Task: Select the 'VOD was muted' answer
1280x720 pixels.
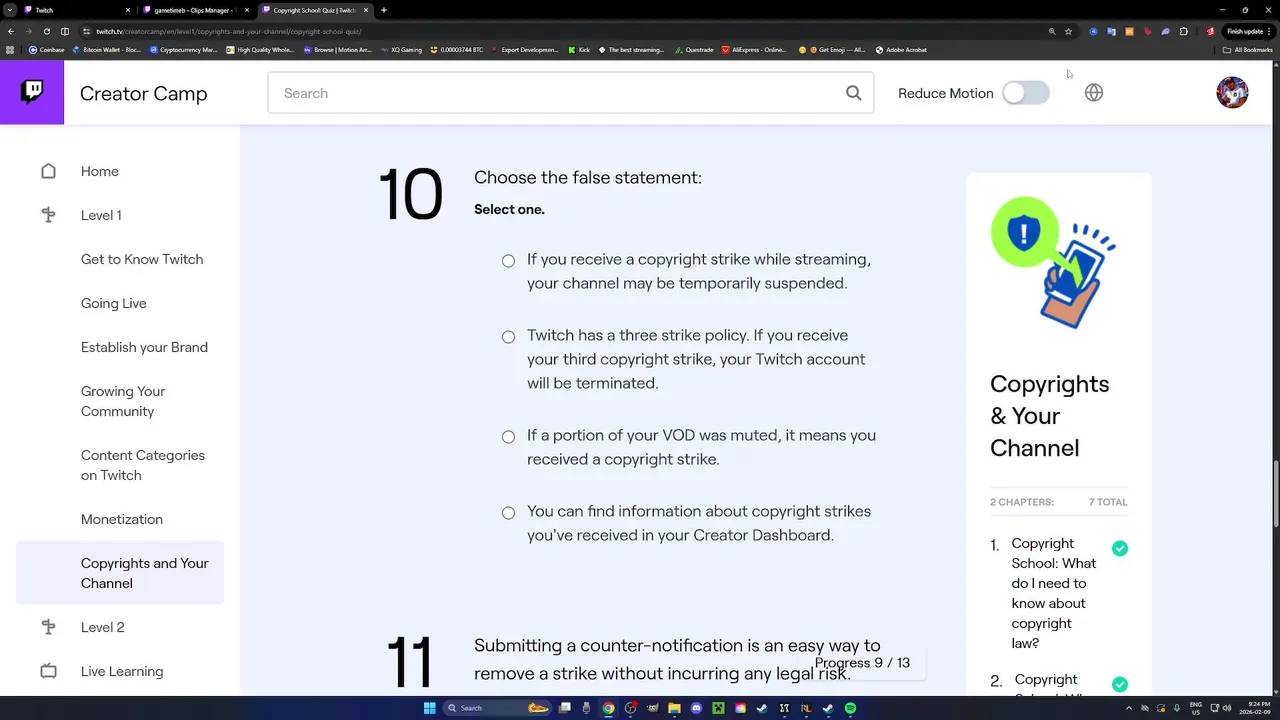Action: [x=508, y=437]
